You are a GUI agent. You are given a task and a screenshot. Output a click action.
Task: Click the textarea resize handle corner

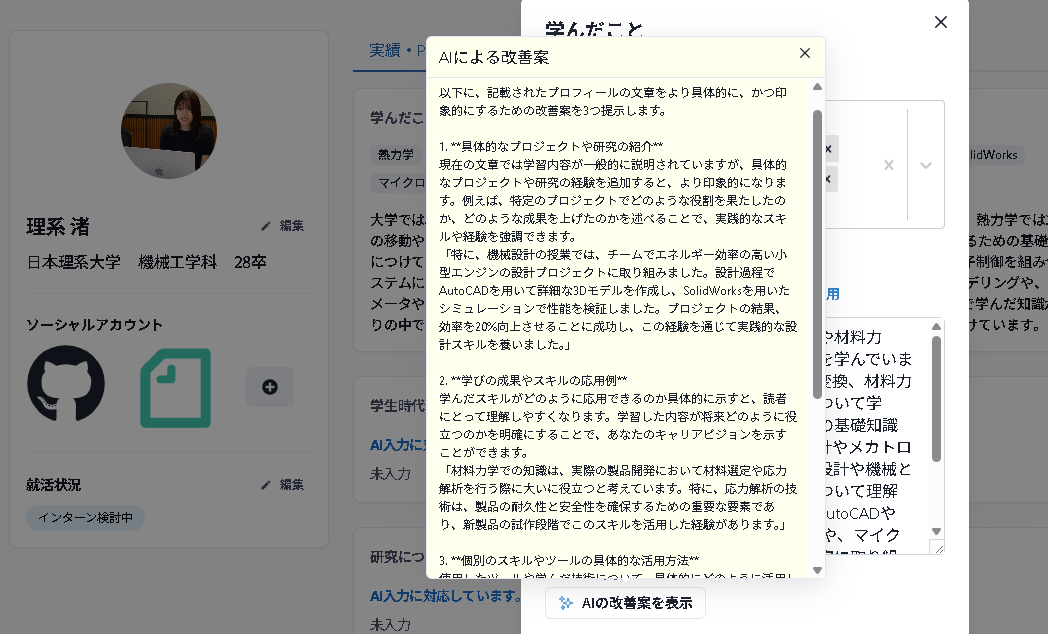[x=938, y=548]
